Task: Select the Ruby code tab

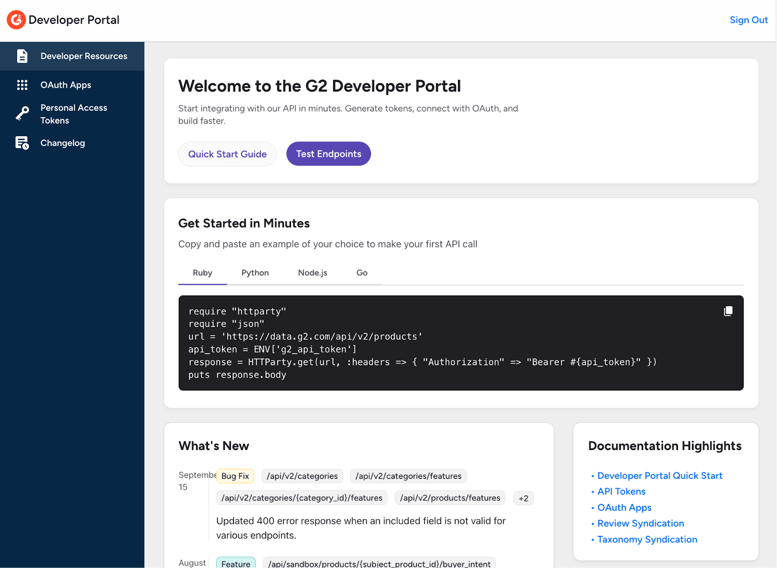Action: coord(202,273)
